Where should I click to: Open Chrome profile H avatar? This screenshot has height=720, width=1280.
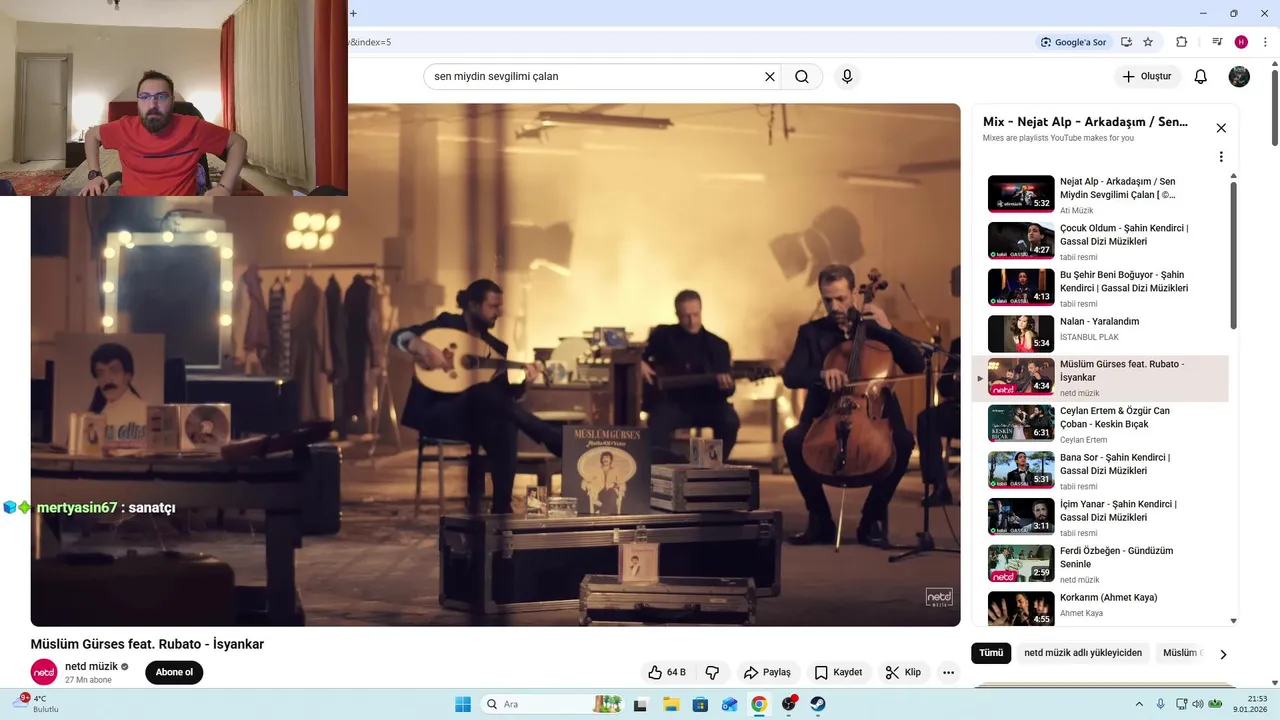[x=1241, y=42]
